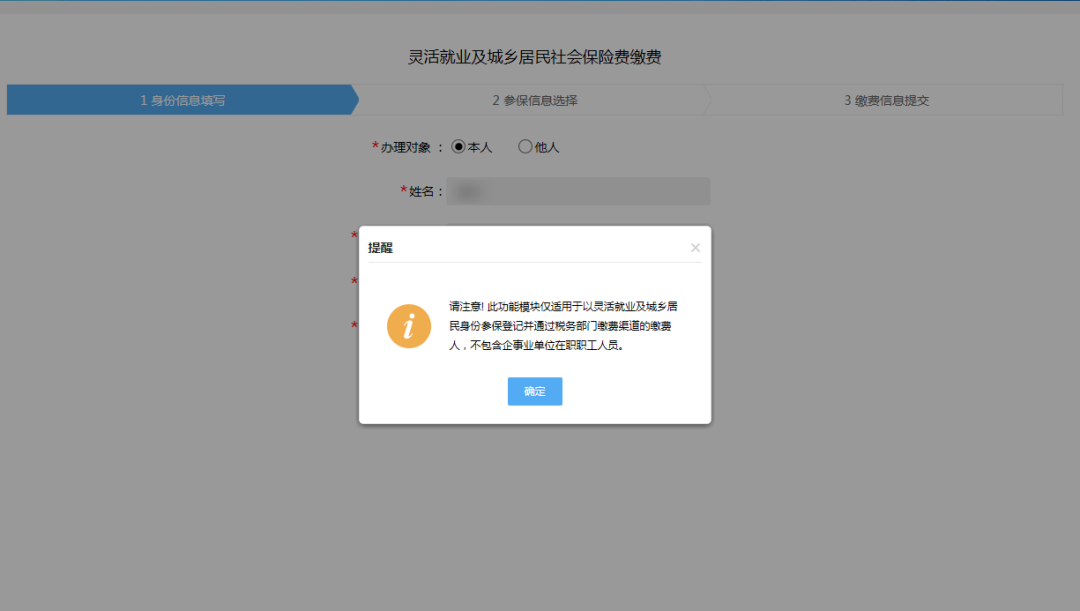
Task: Click the page title 灵活就业及城乡居民社会保险费缴费
Action: coord(539,57)
